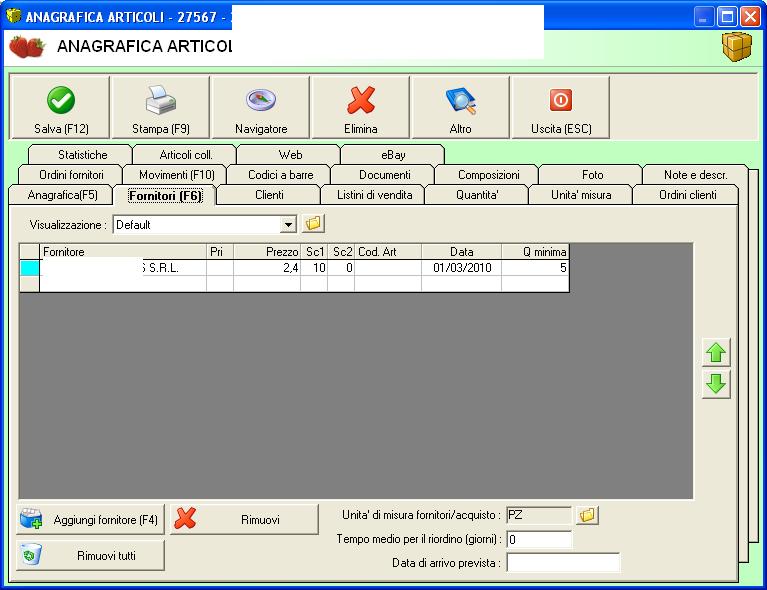Screen dimensions: 767x590
Task: Open the Clienti tab
Action: pos(269,195)
